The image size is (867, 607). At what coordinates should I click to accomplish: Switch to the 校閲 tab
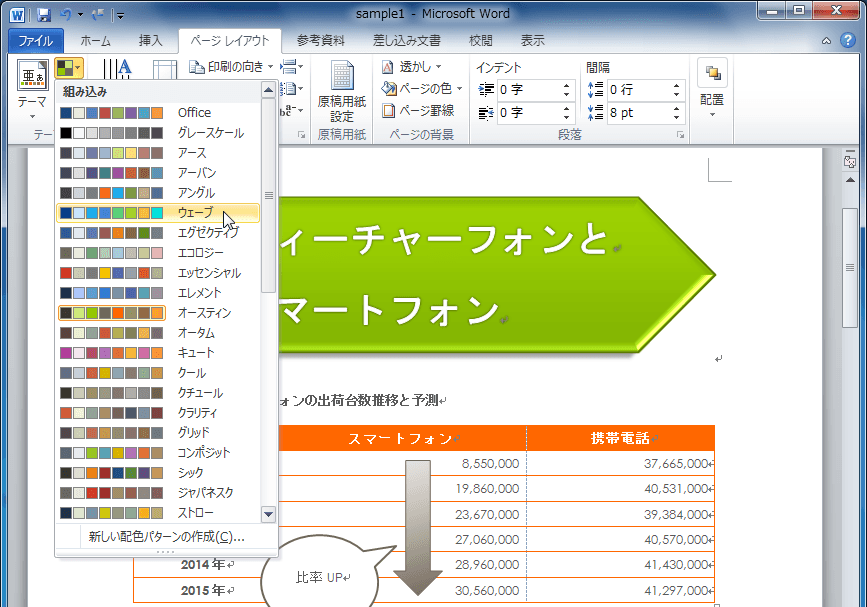480,41
